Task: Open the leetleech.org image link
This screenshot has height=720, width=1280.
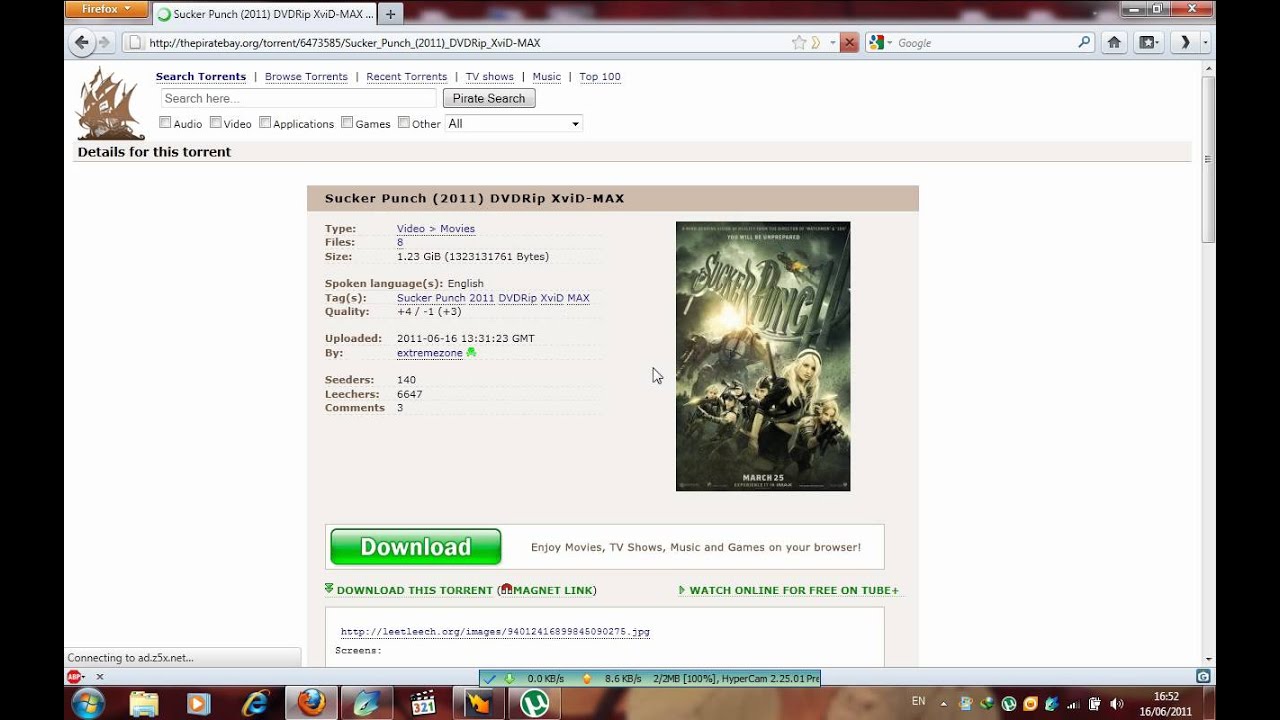Action: pos(495,632)
